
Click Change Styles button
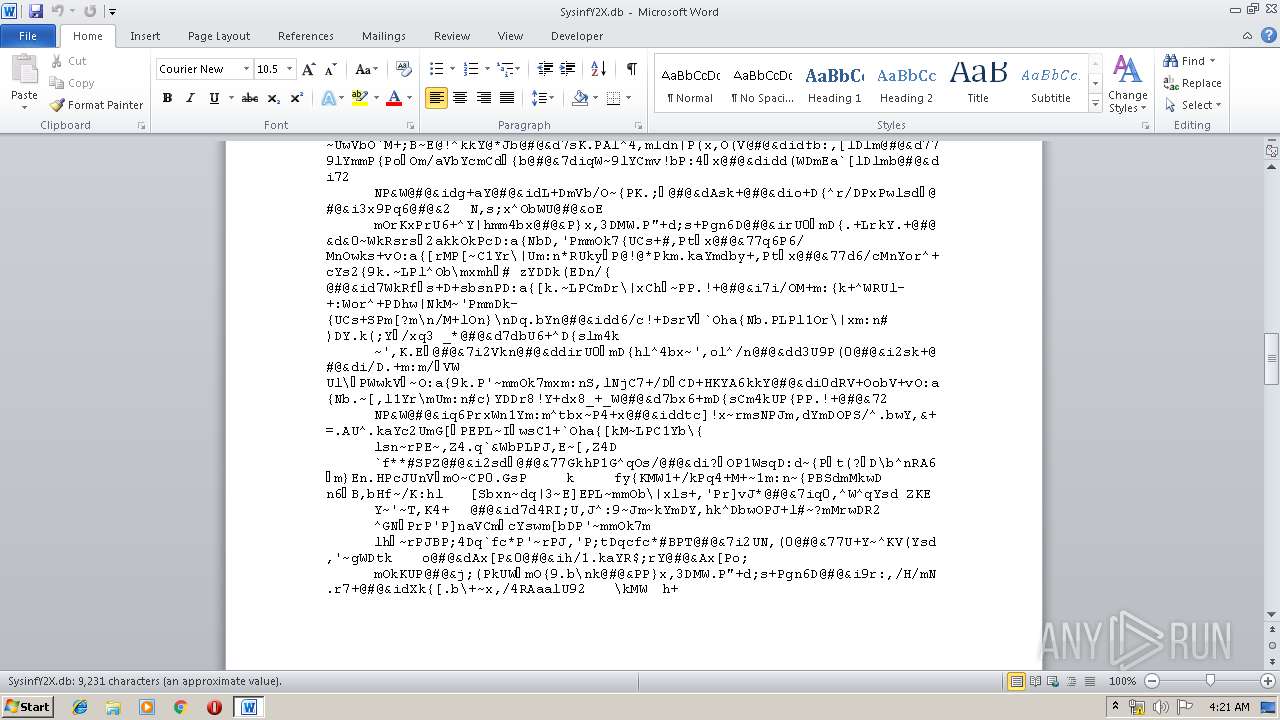click(x=1127, y=84)
